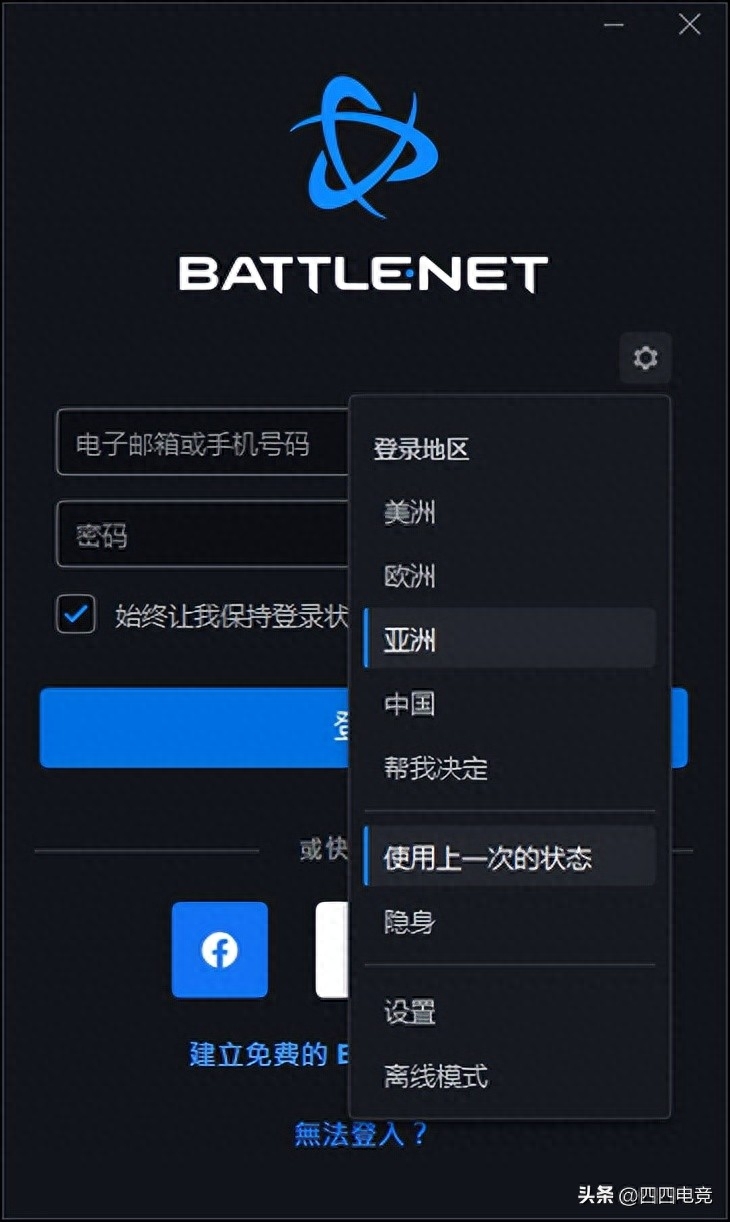
Task: Minimize the Battle.net login window
Action: coord(613,25)
